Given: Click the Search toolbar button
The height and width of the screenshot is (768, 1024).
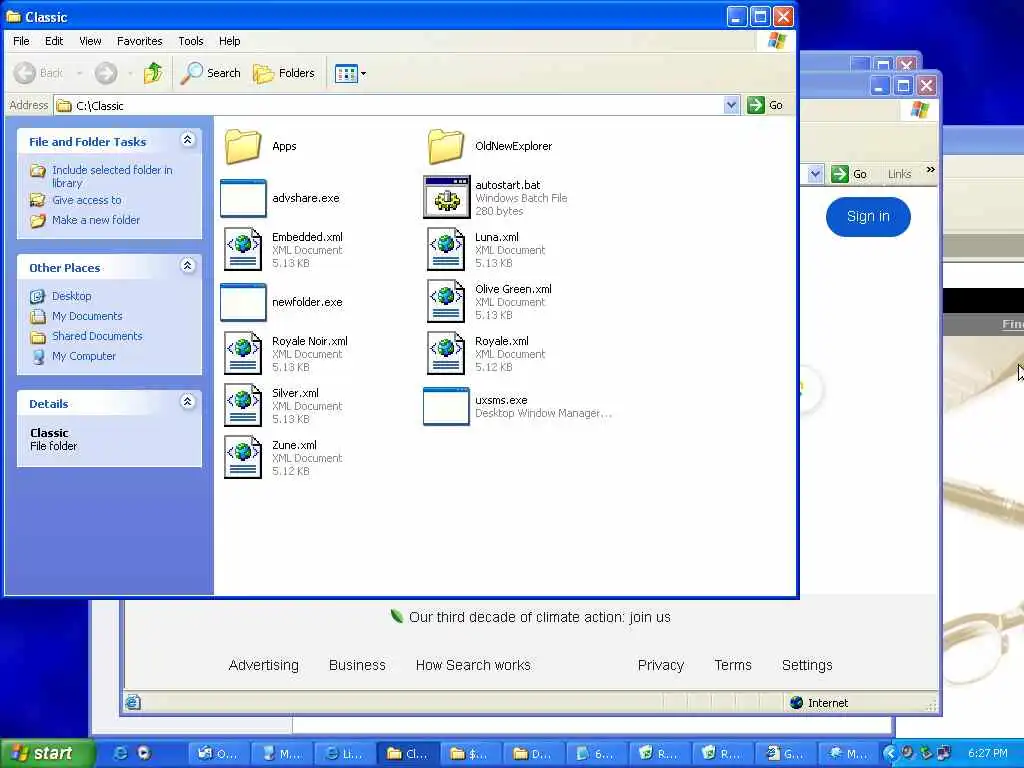Looking at the screenshot, I should tap(211, 72).
